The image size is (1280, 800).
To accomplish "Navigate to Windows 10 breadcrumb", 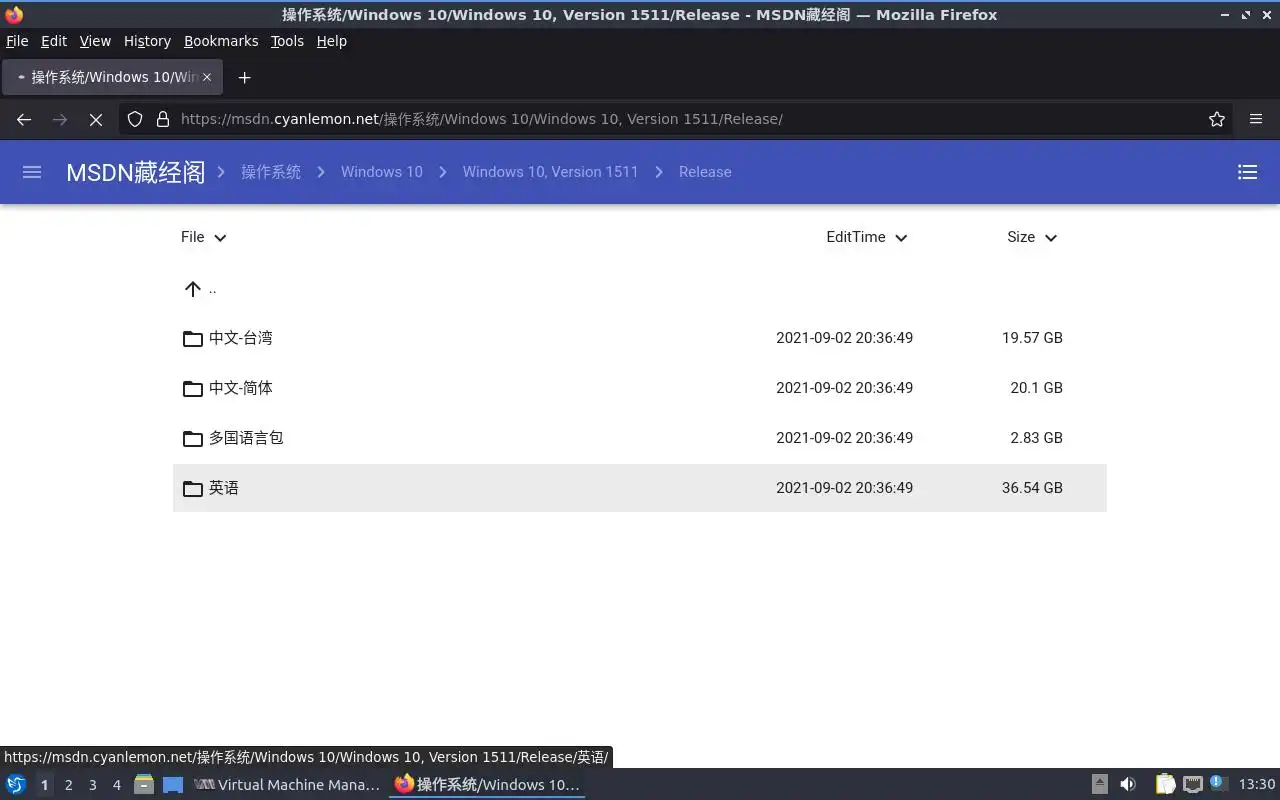I will (382, 172).
